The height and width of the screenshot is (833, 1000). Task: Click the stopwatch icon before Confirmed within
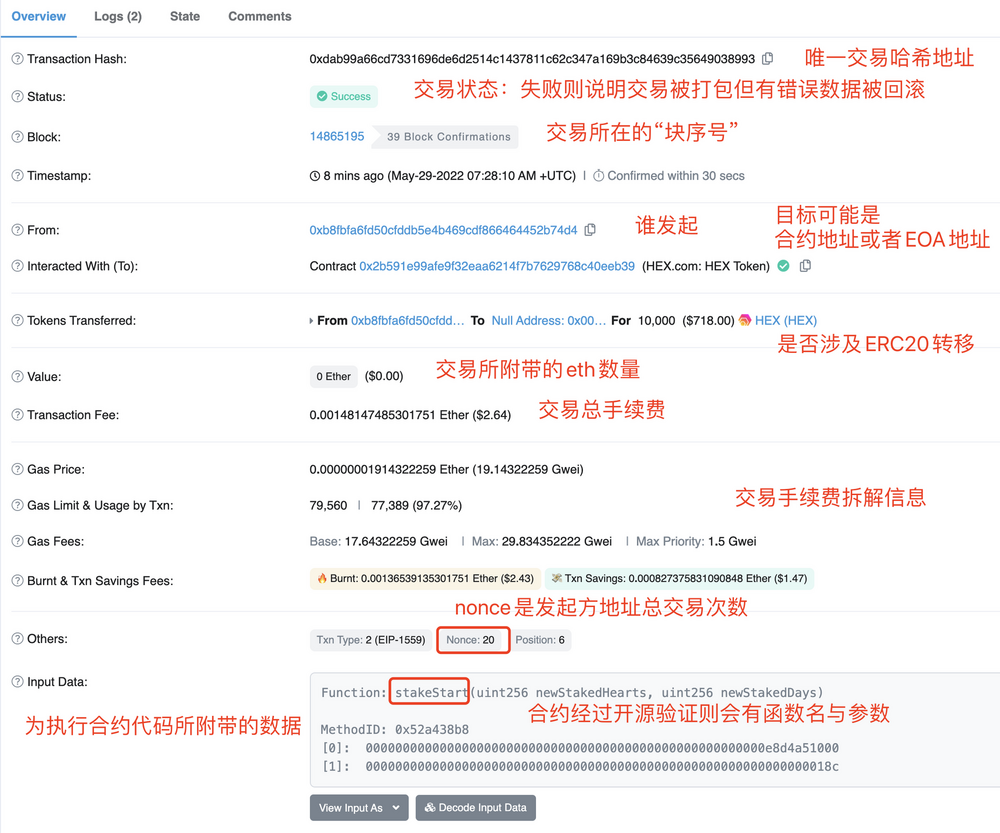(598, 176)
